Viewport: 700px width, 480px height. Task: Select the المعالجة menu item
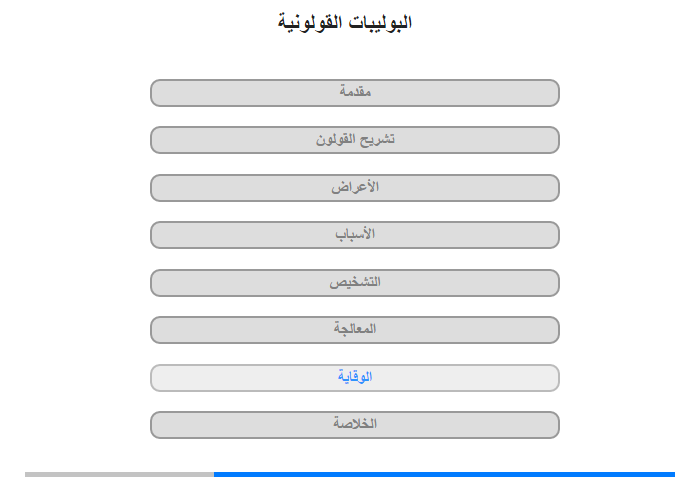[355, 330]
